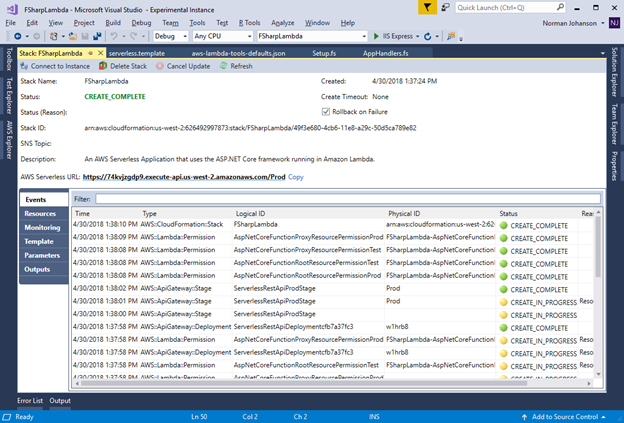Open the File menu
This screenshot has height=423, width=624.
(x=11, y=23)
